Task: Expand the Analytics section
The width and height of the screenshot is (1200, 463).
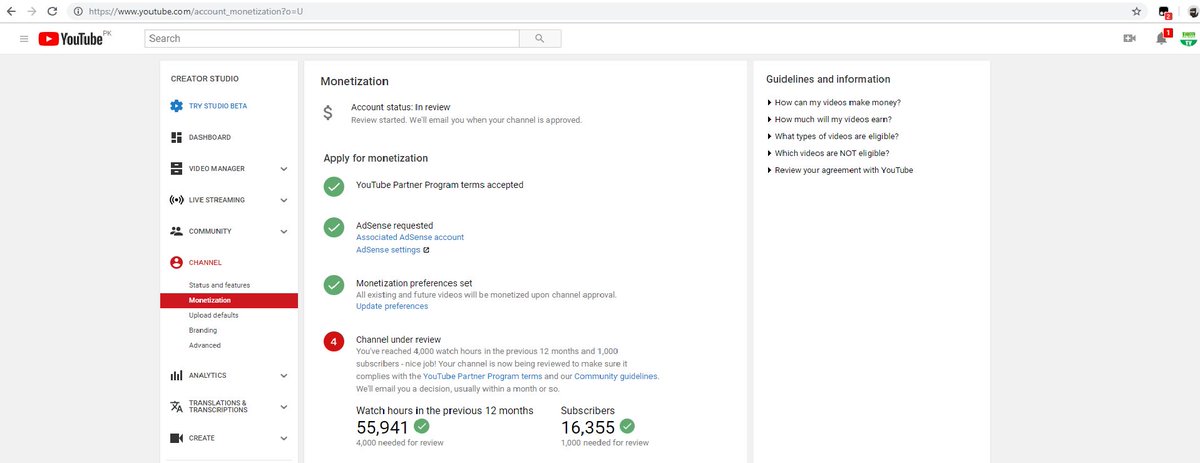Action: coord(284,376)
